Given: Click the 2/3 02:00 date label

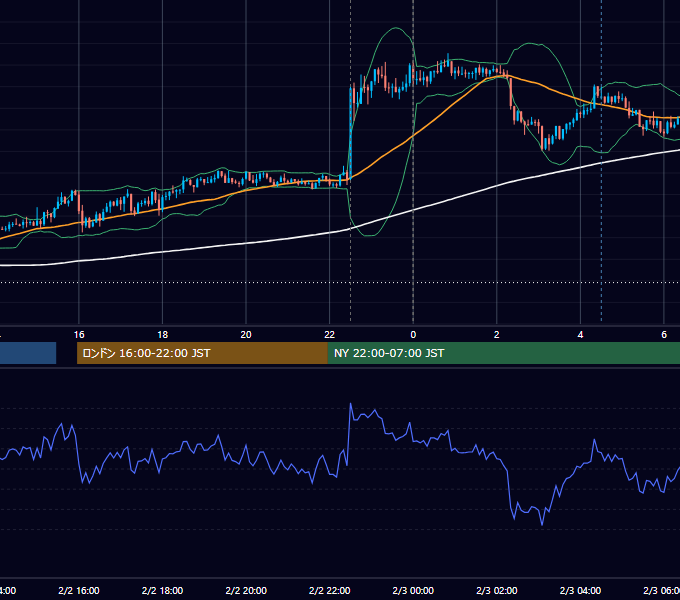Looking at the screenshot, I should (x=497, y=590).
